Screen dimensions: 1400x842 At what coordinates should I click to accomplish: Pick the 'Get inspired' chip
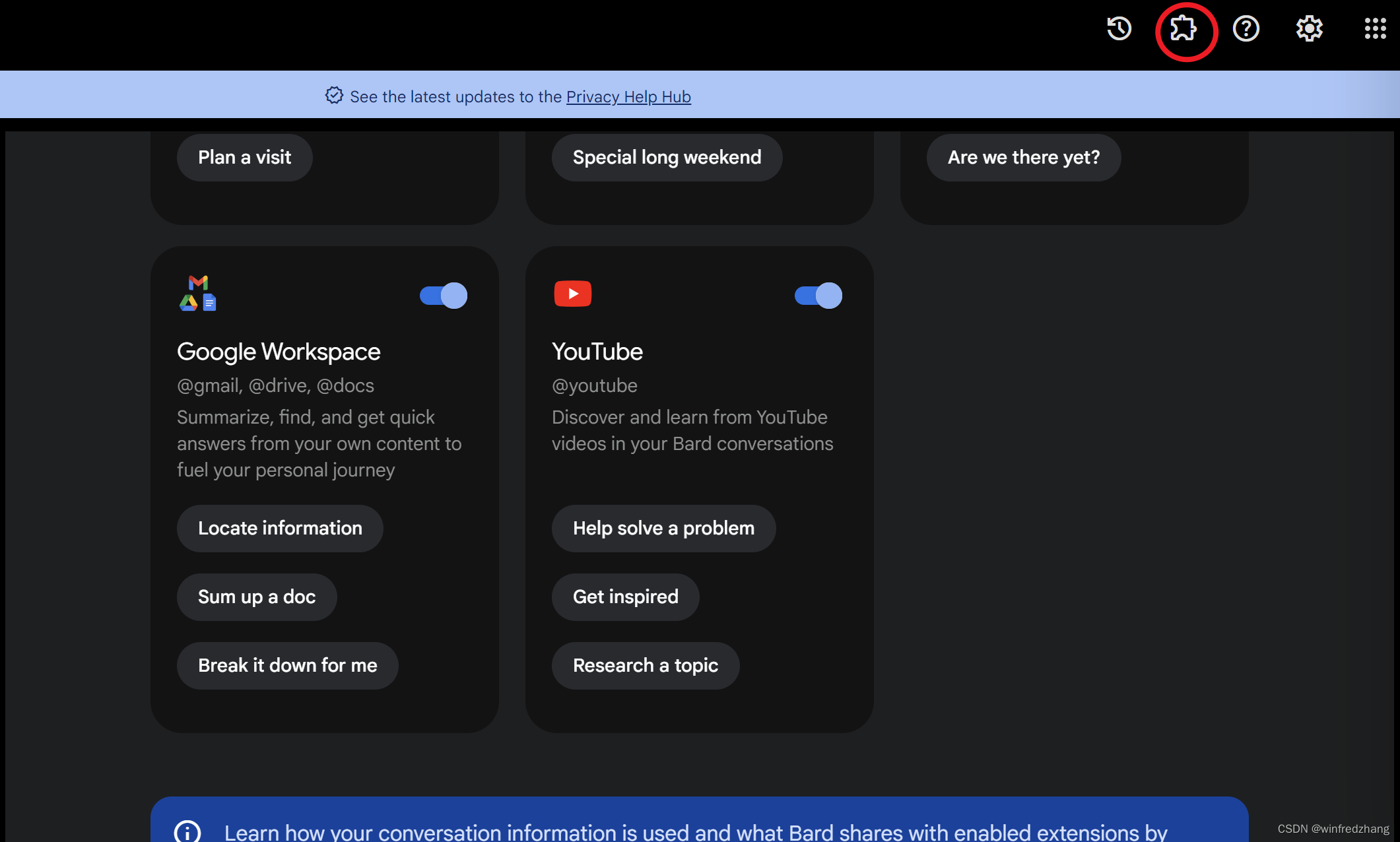[x=625, y=597]
